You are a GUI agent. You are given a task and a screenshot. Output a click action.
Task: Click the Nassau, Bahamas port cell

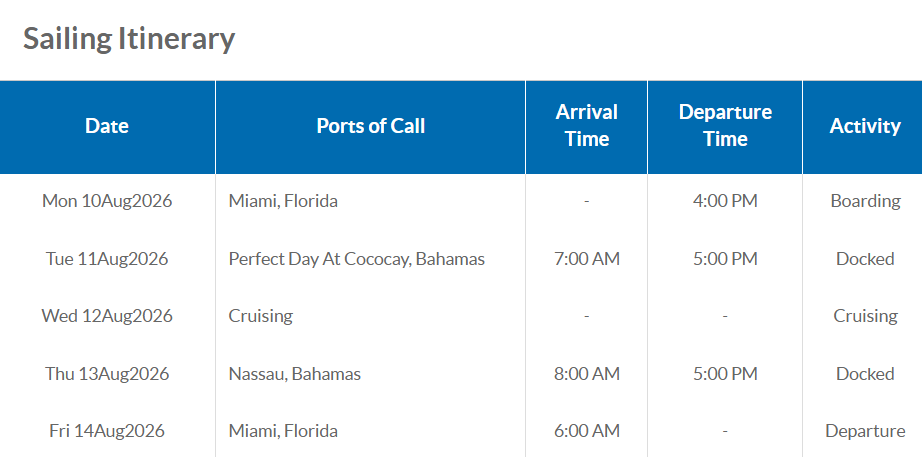point(294,374)
